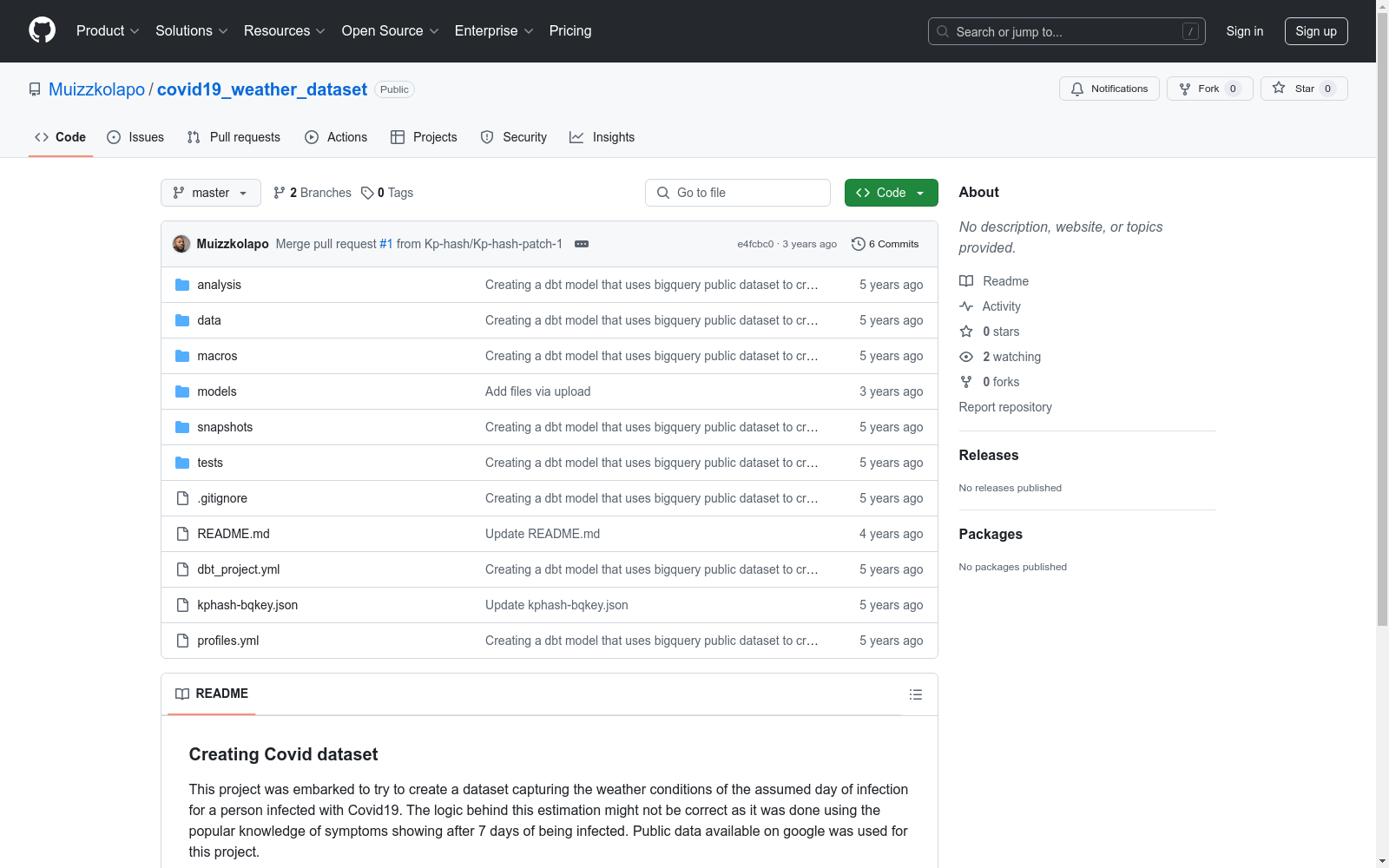Image resolution: width=1389 pixels, height=868 pixels.
Task: Star this repository
Action: coord(1304,89)
